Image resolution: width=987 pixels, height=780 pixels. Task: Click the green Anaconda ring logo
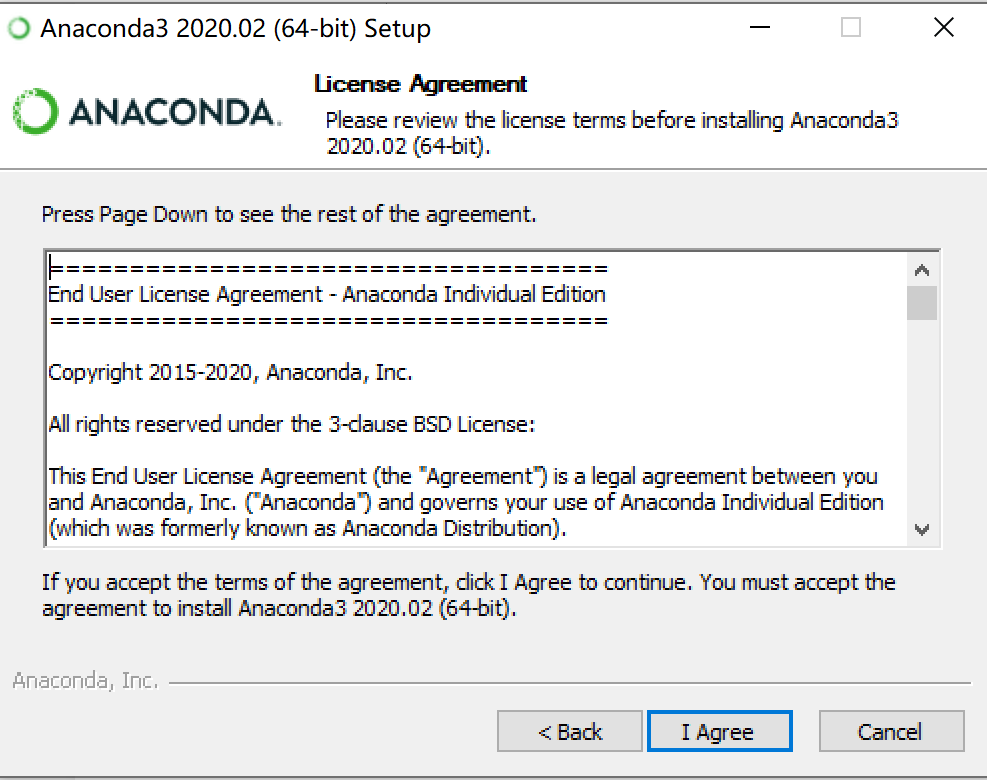[35, 111]
